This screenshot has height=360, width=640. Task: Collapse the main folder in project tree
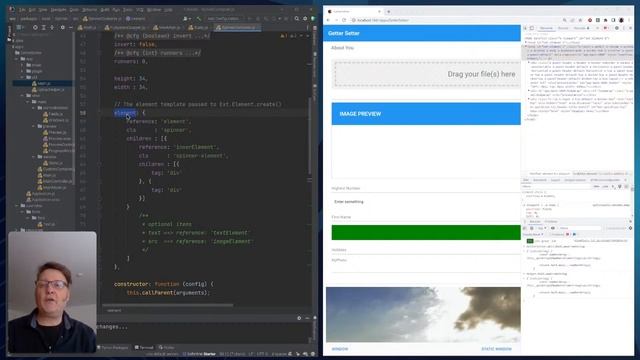tap(29, 102)
